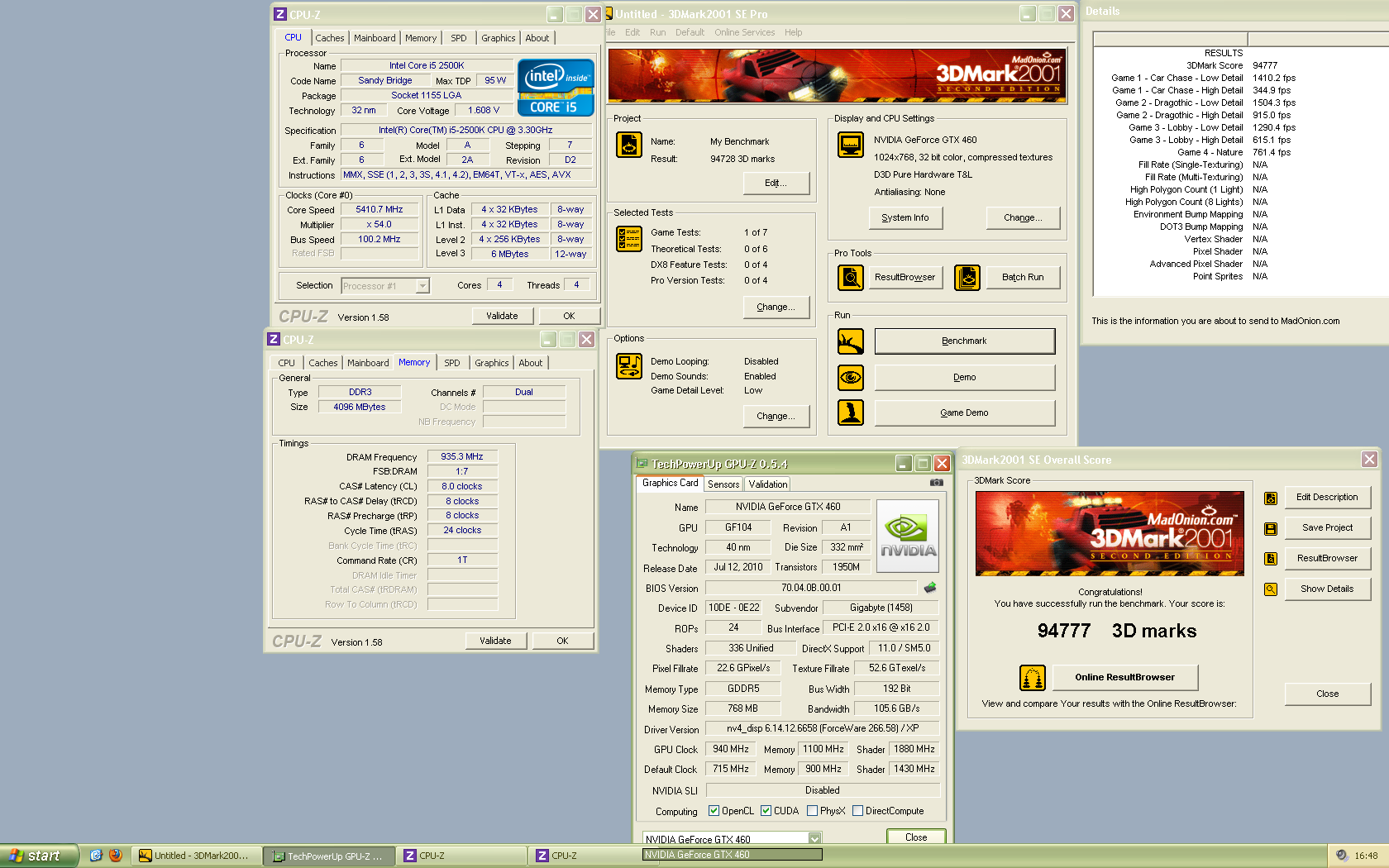
Task: Open the Help menu in 3DMark2001
Action: [793, 32]
